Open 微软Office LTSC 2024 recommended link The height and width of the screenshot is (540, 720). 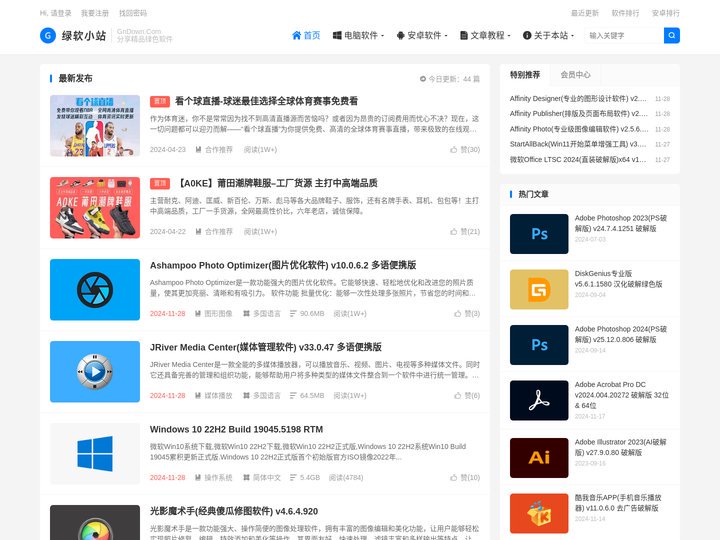pos(578,160)
